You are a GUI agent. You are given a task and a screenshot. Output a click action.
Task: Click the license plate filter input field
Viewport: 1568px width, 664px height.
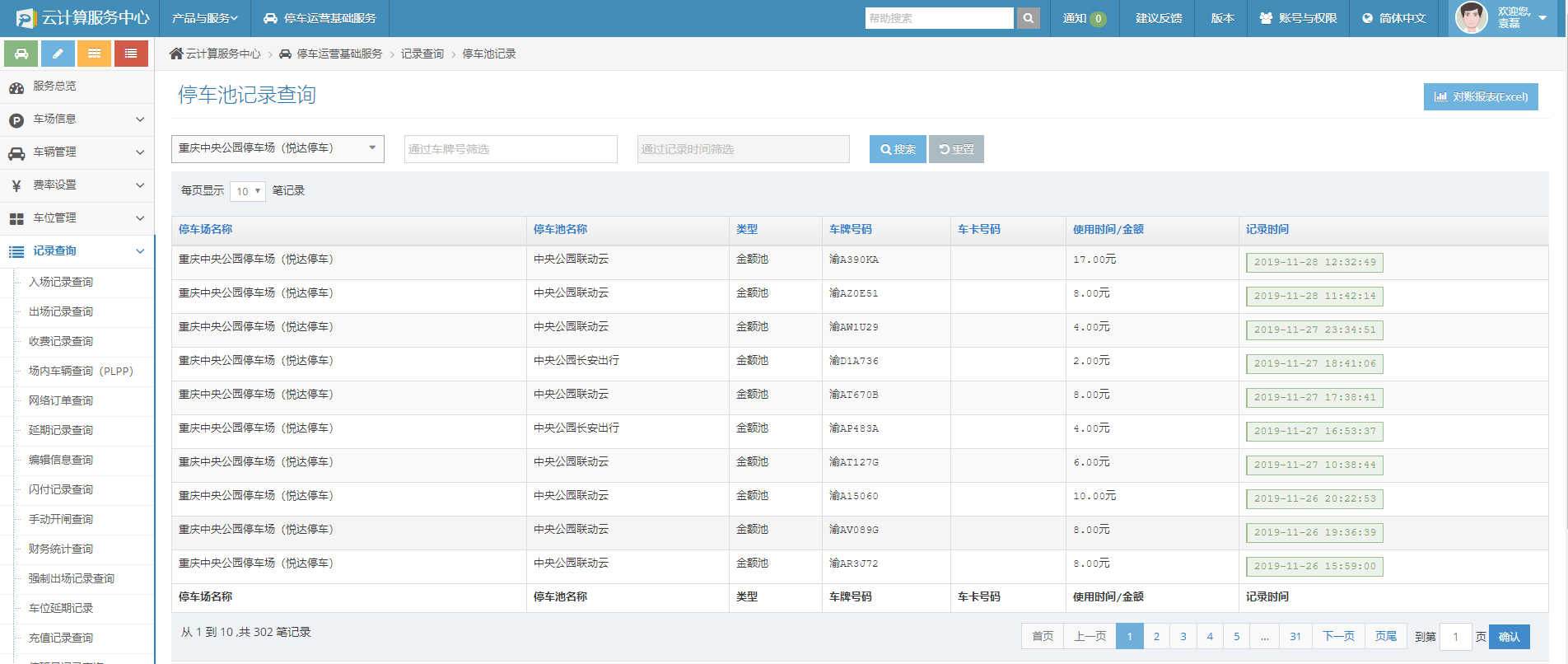point(511,149)
